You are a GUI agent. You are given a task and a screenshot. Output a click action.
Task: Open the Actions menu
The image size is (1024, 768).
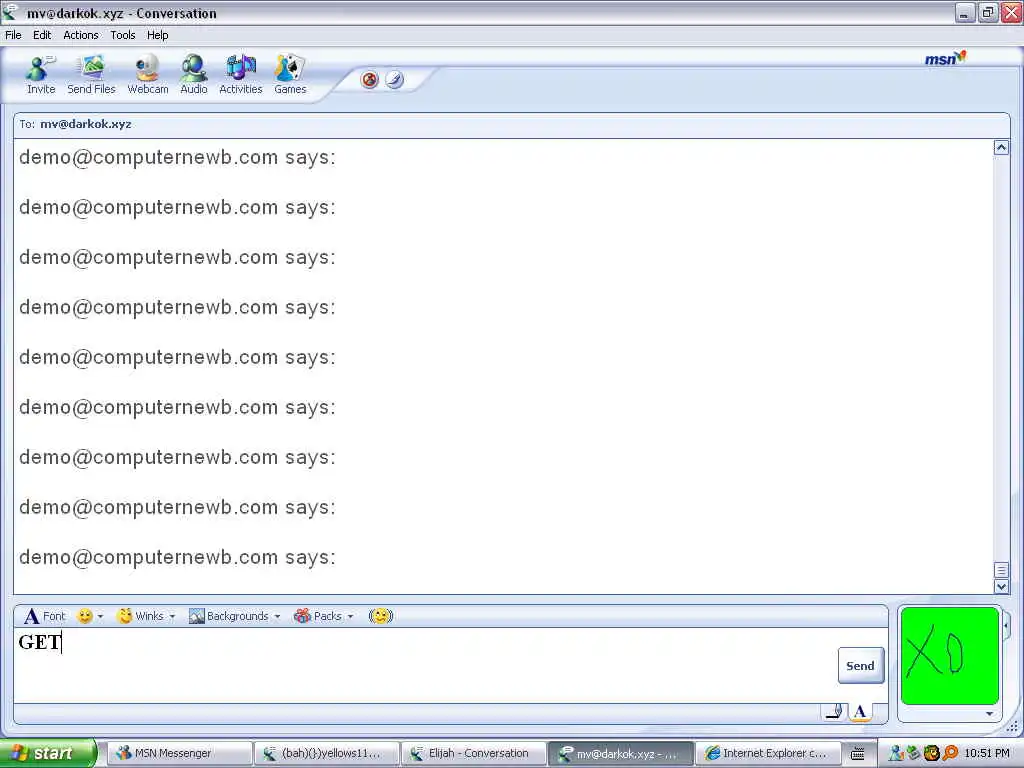tap(81, 35)
